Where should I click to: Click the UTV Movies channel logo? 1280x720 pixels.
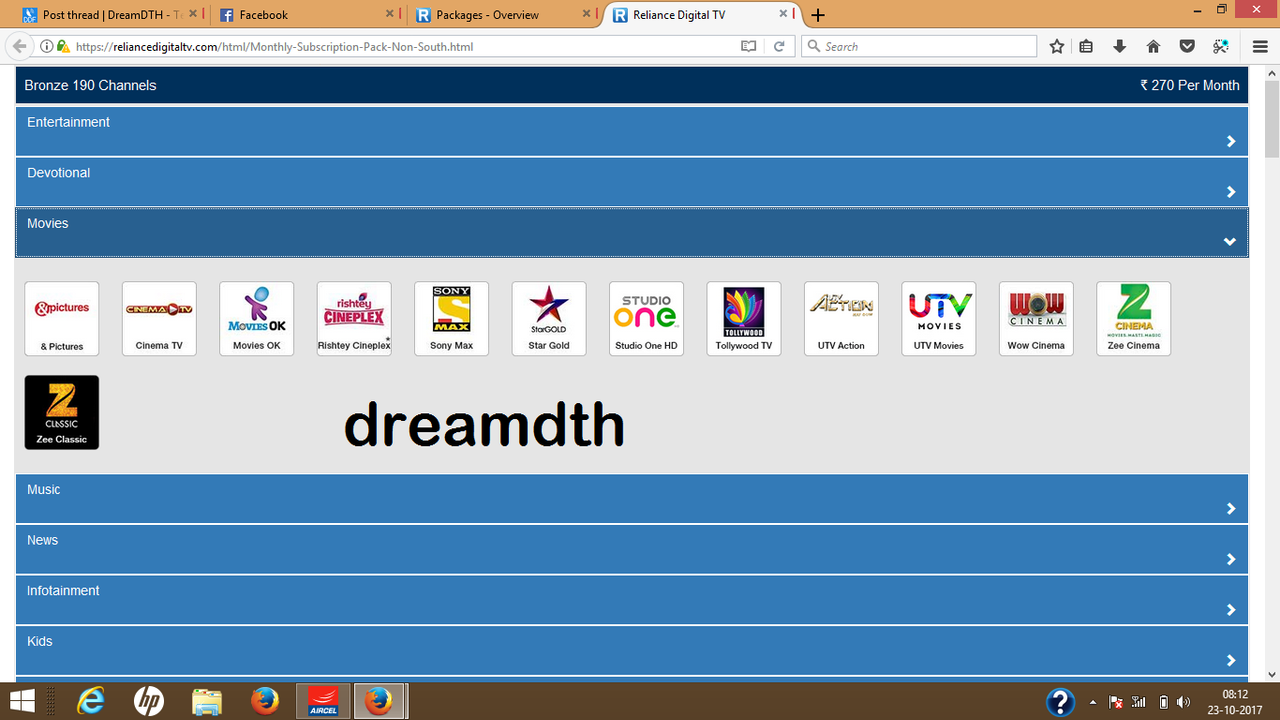coord(939,319)
